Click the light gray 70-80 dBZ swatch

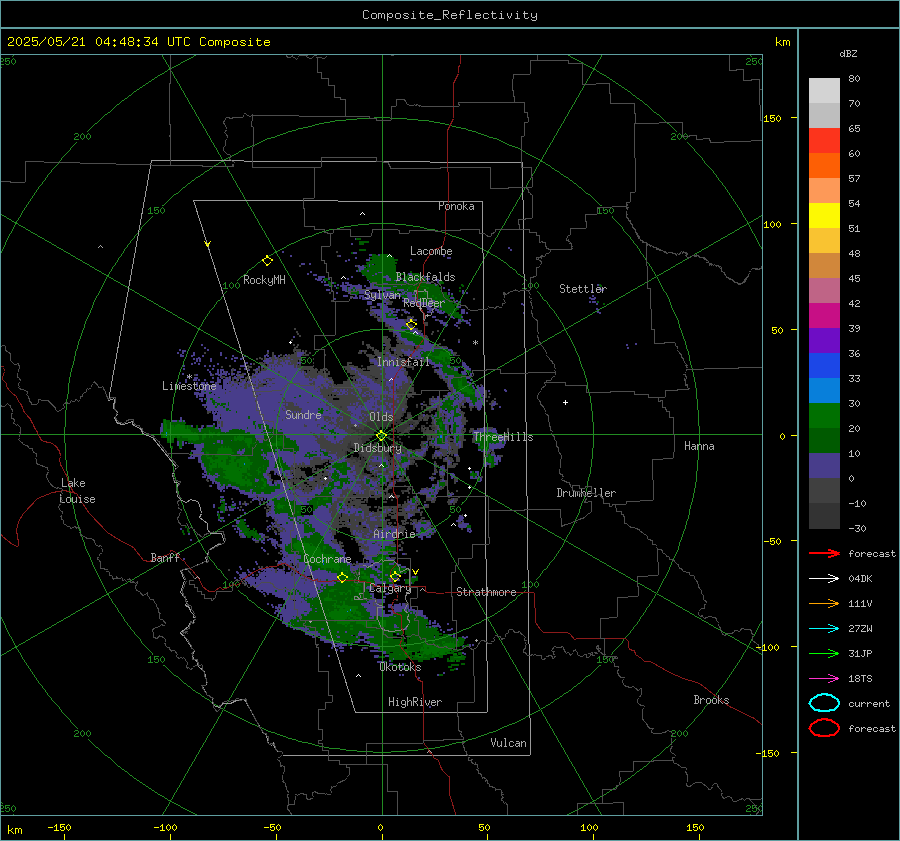pos(824,91)
